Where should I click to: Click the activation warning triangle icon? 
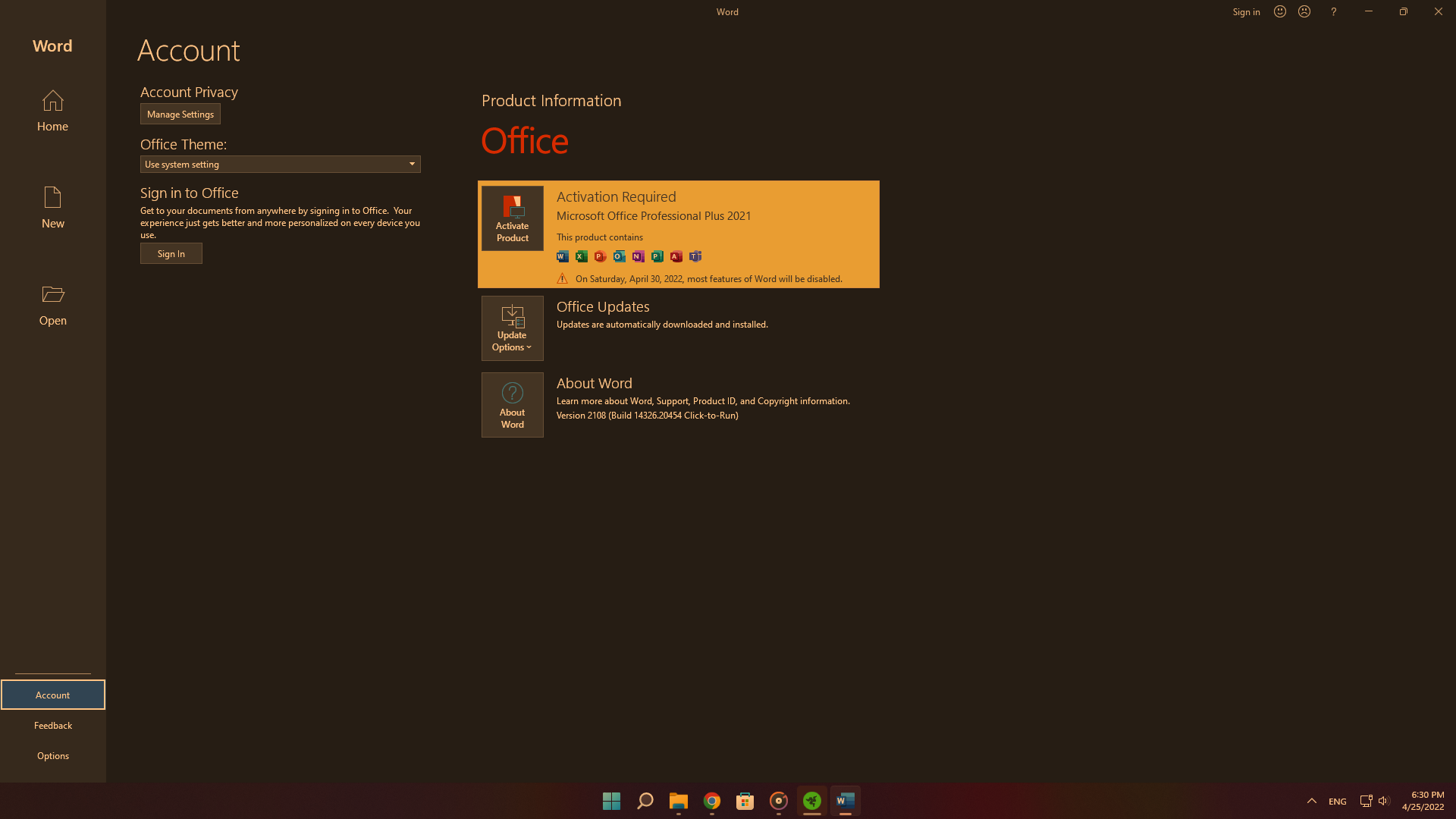pos(563,278)
